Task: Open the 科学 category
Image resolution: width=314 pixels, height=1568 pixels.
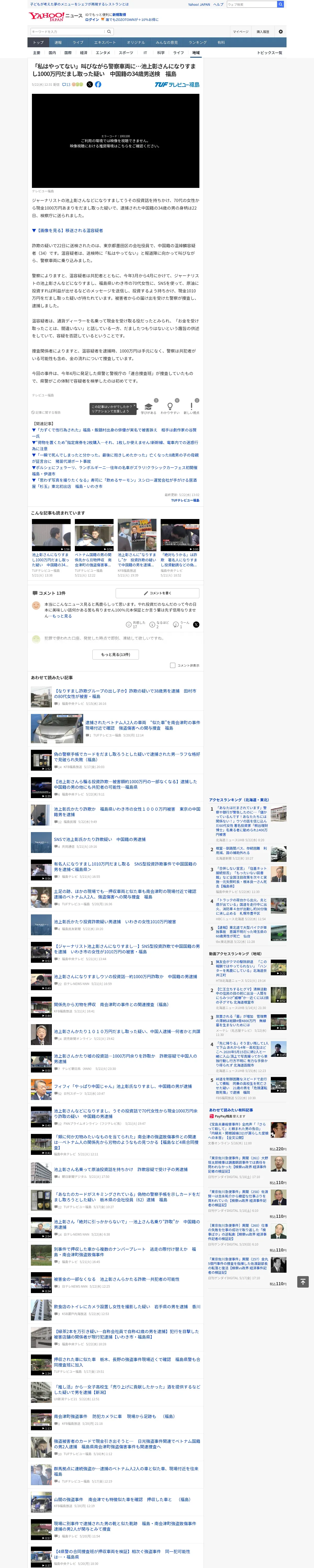Action: coord(161,53)
